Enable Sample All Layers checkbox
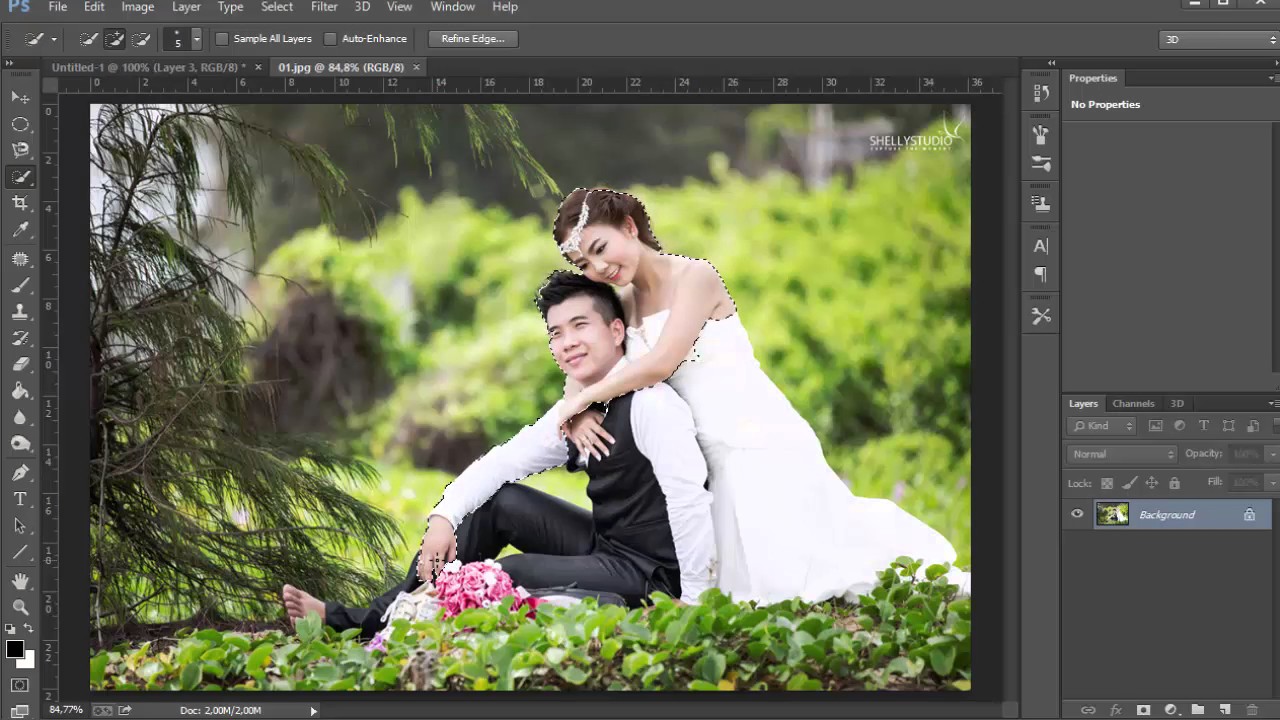This screenshot has width=1280, height=720. 223,39
